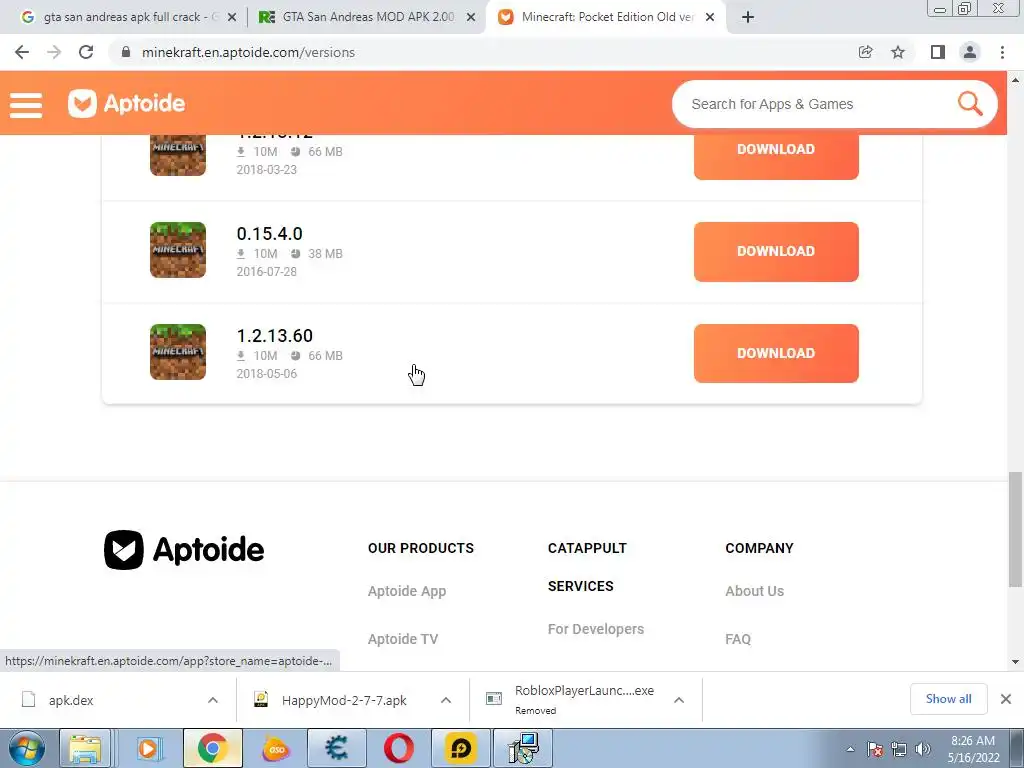Viewport: 1024px width, 768px height.
Task: Bookmark this page with star icon
Action: (898, 52)
